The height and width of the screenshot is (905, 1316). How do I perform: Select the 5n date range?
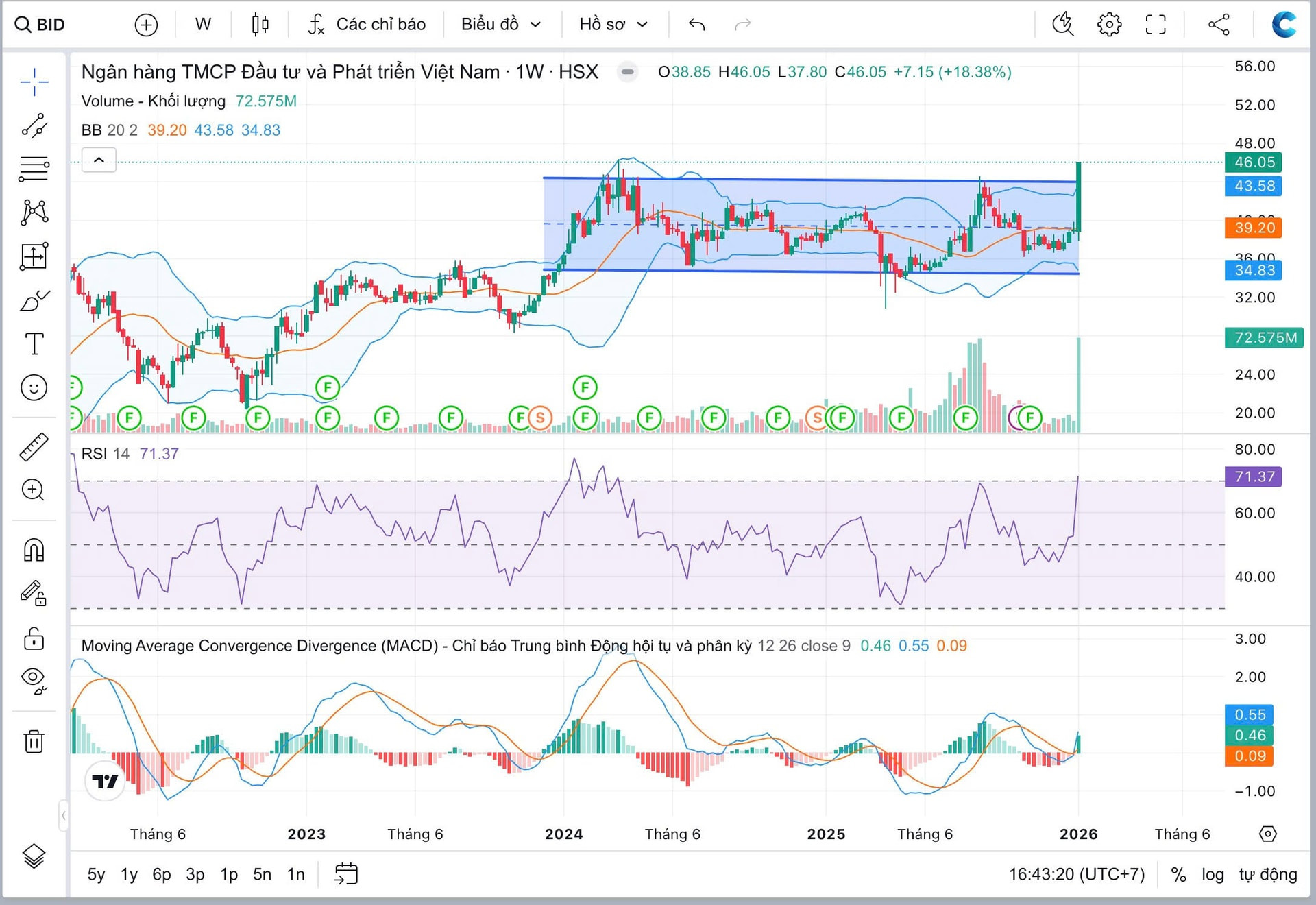coord(262,874)
